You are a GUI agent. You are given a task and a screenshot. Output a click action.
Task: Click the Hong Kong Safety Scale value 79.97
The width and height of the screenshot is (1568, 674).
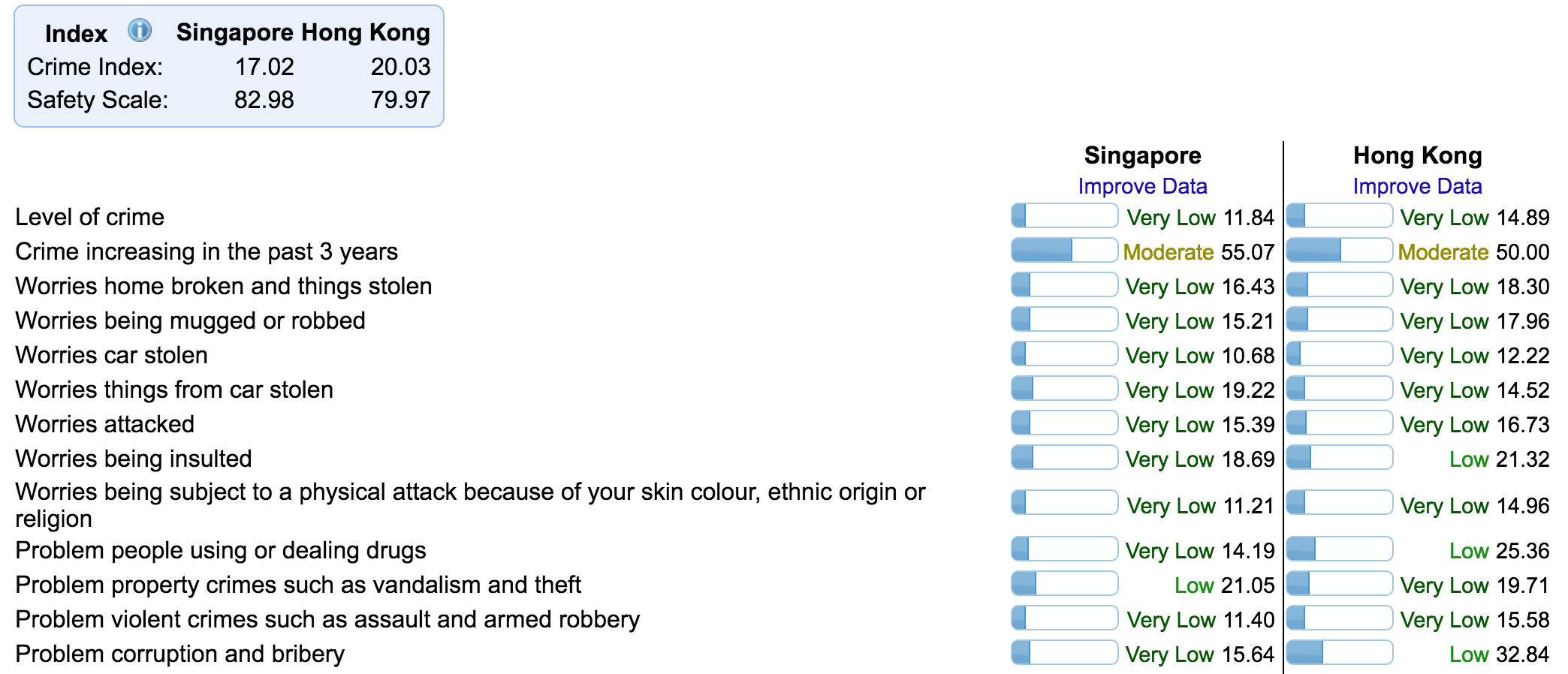pos(400,100)
